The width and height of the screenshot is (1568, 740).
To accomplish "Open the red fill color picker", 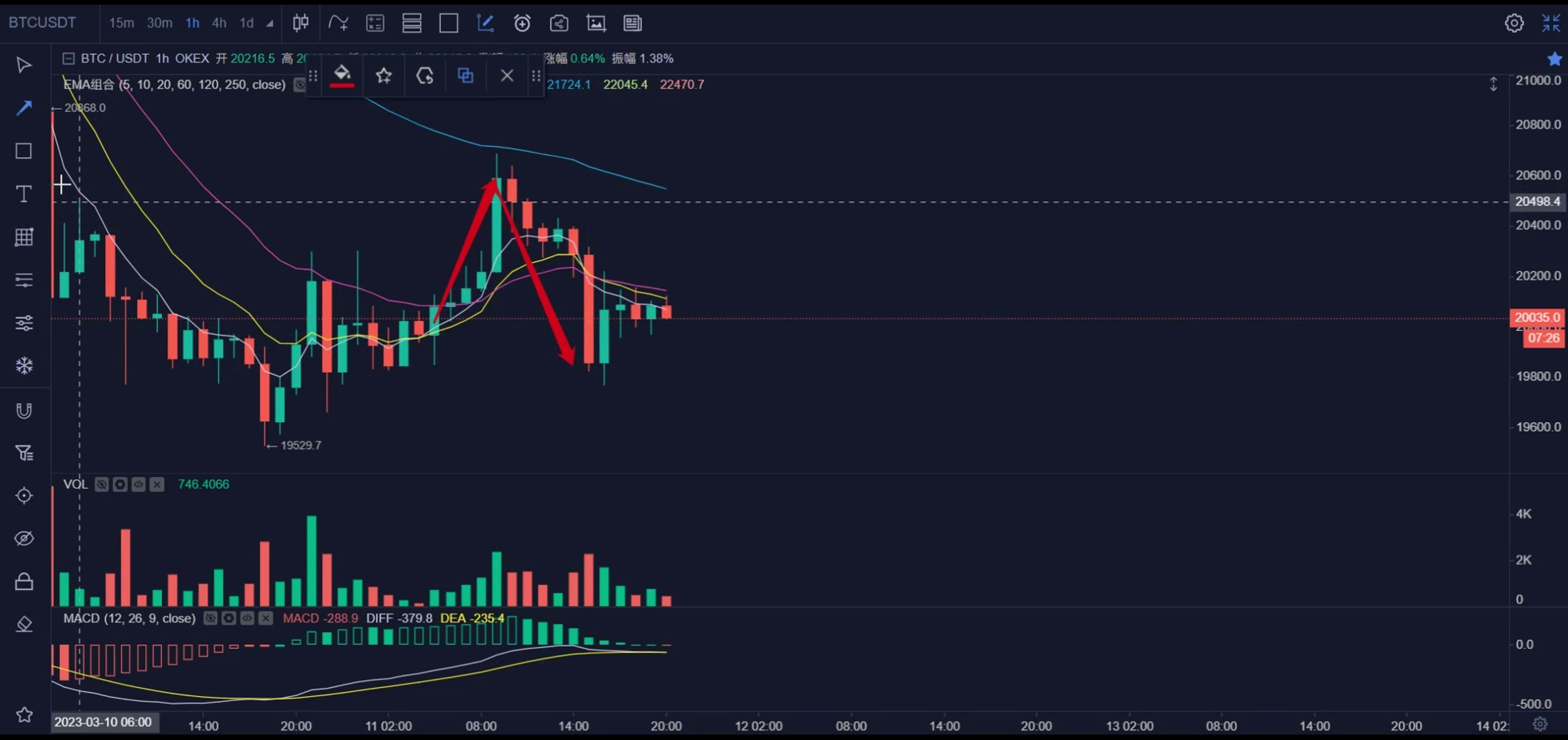I will 342,75.
